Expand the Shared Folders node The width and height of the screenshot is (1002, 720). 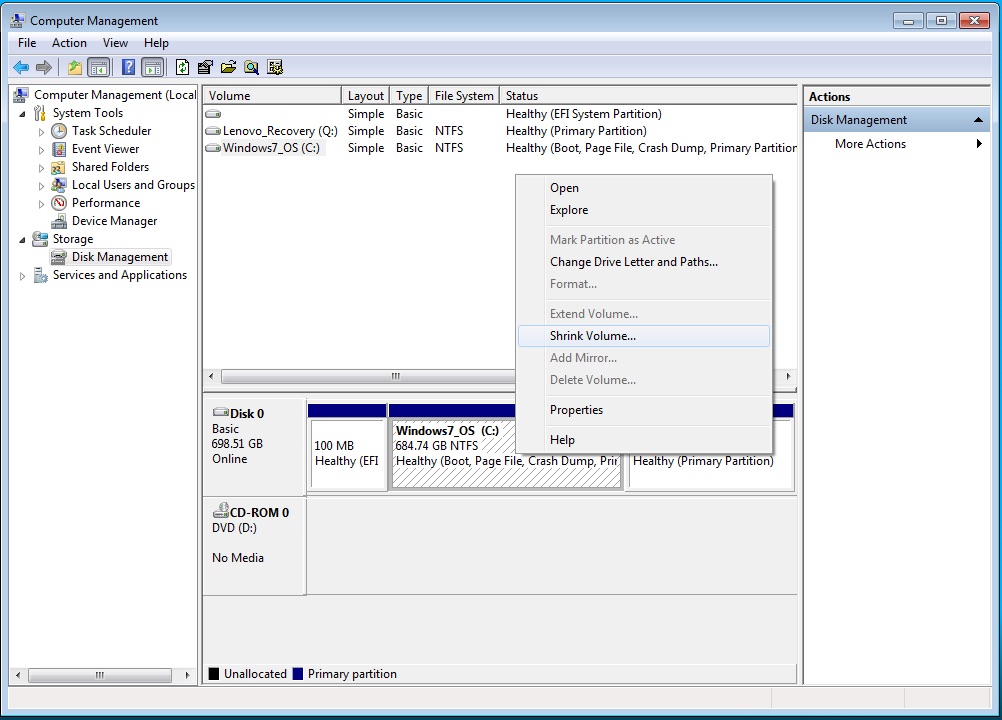42,167
